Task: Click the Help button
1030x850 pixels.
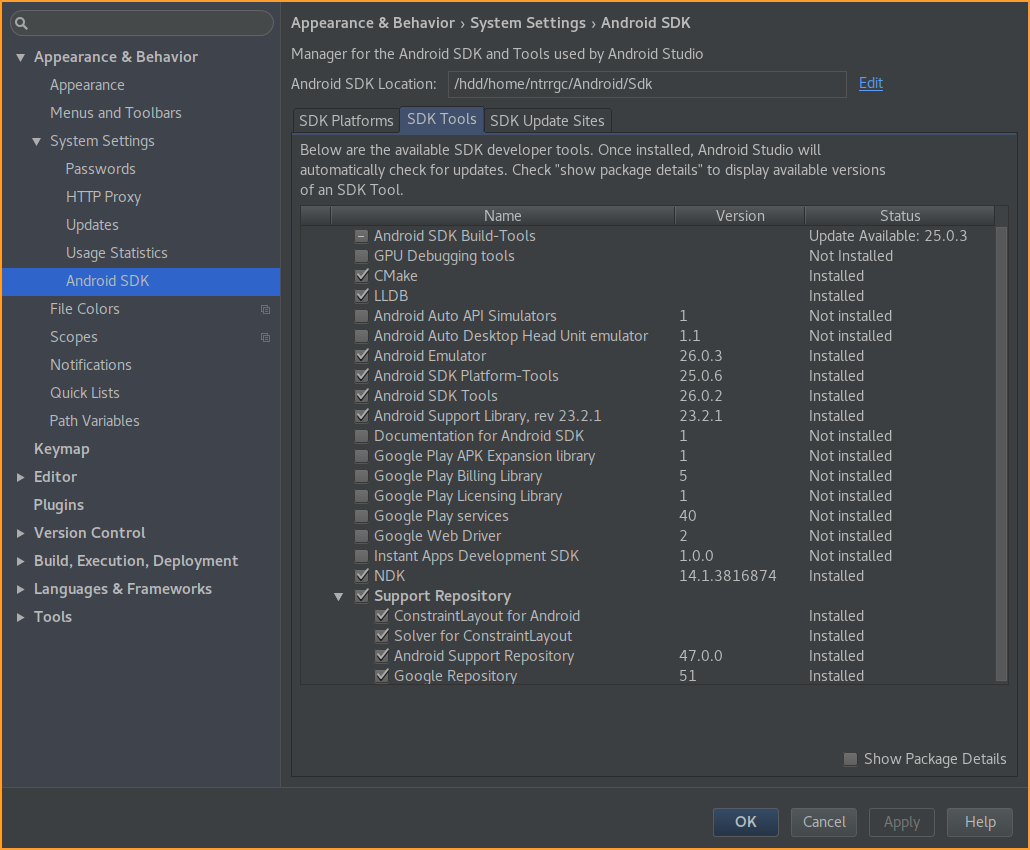Action: pyautogui.click(x=979, y=822)
